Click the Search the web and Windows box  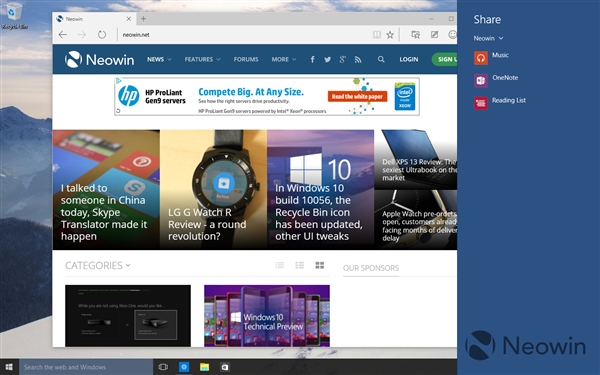(x=86, y=367)
